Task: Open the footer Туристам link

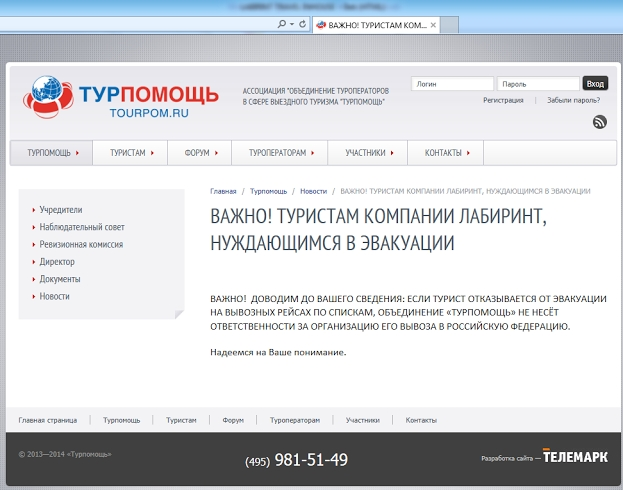Action: [x=181, y=420]
